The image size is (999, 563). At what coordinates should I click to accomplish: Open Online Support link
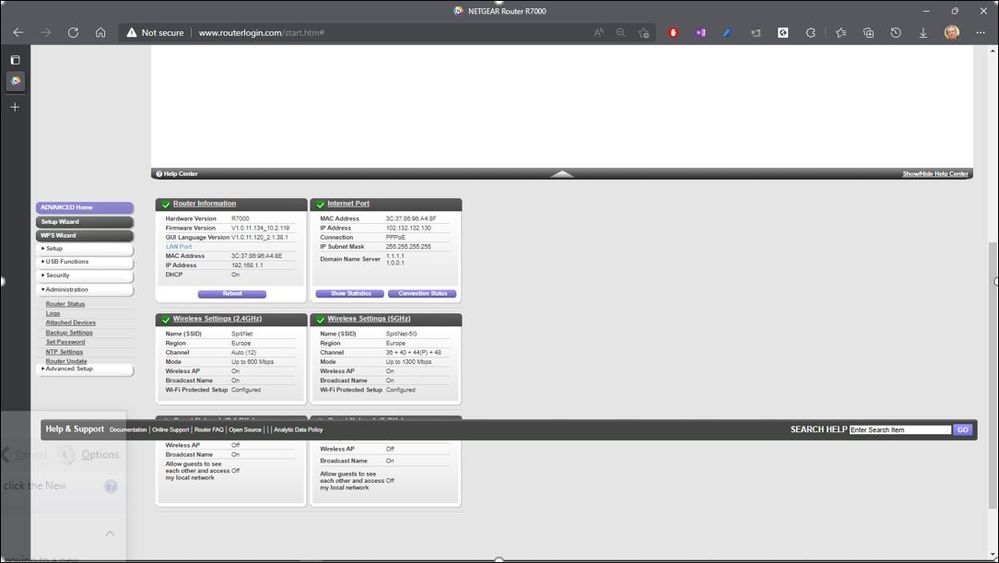[x=171, y=430]
